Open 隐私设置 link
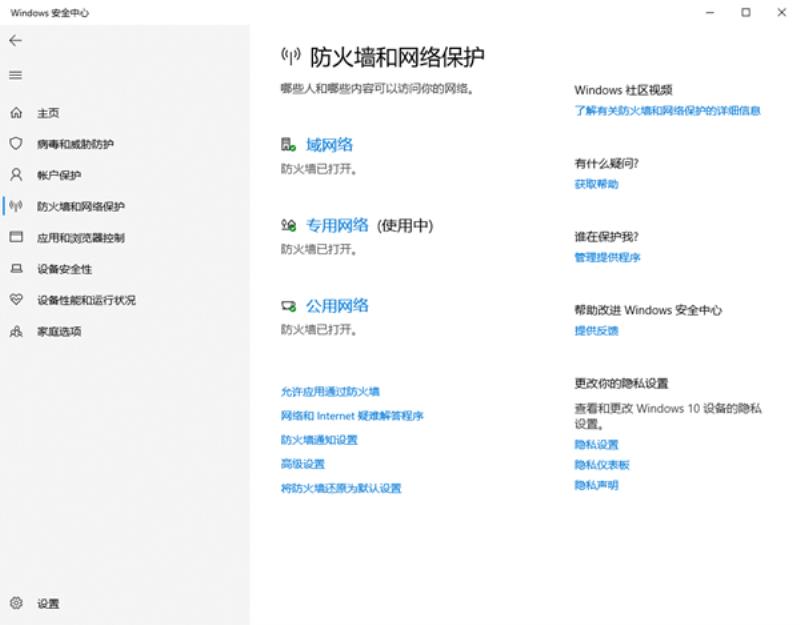800x625 pixels. [x=596, y=444]
